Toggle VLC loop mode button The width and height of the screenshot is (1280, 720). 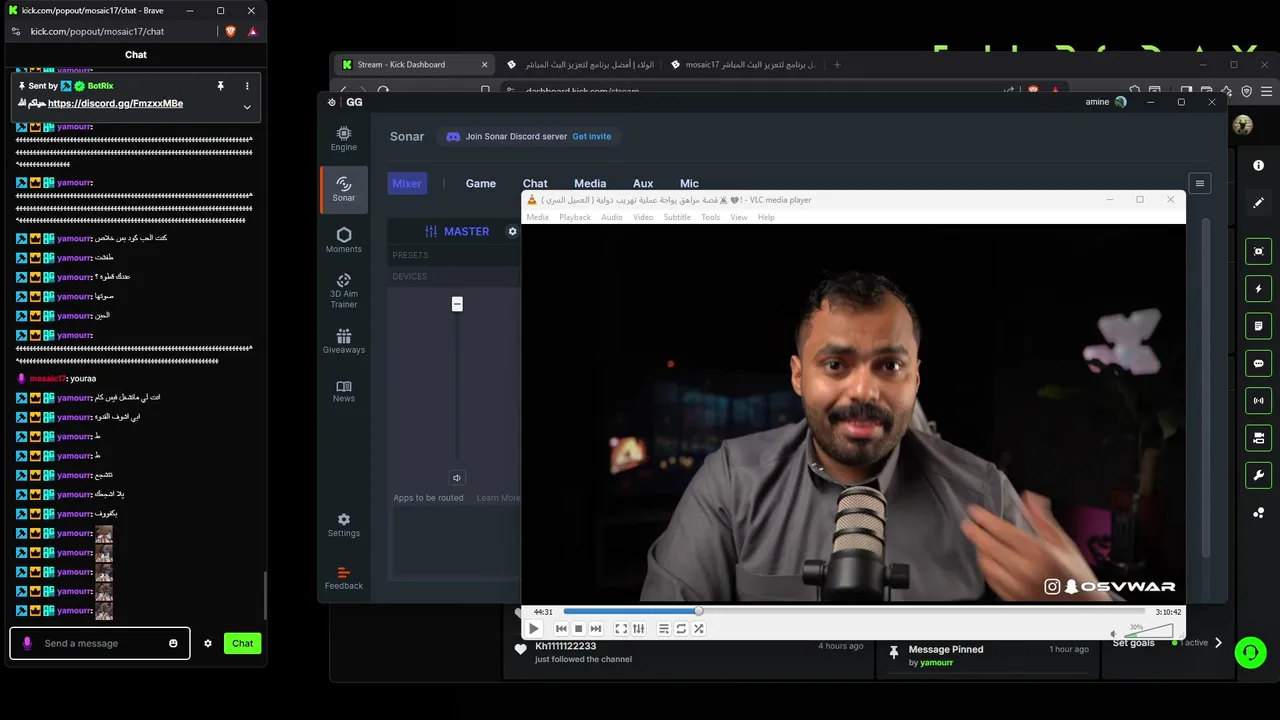[681, 629]
